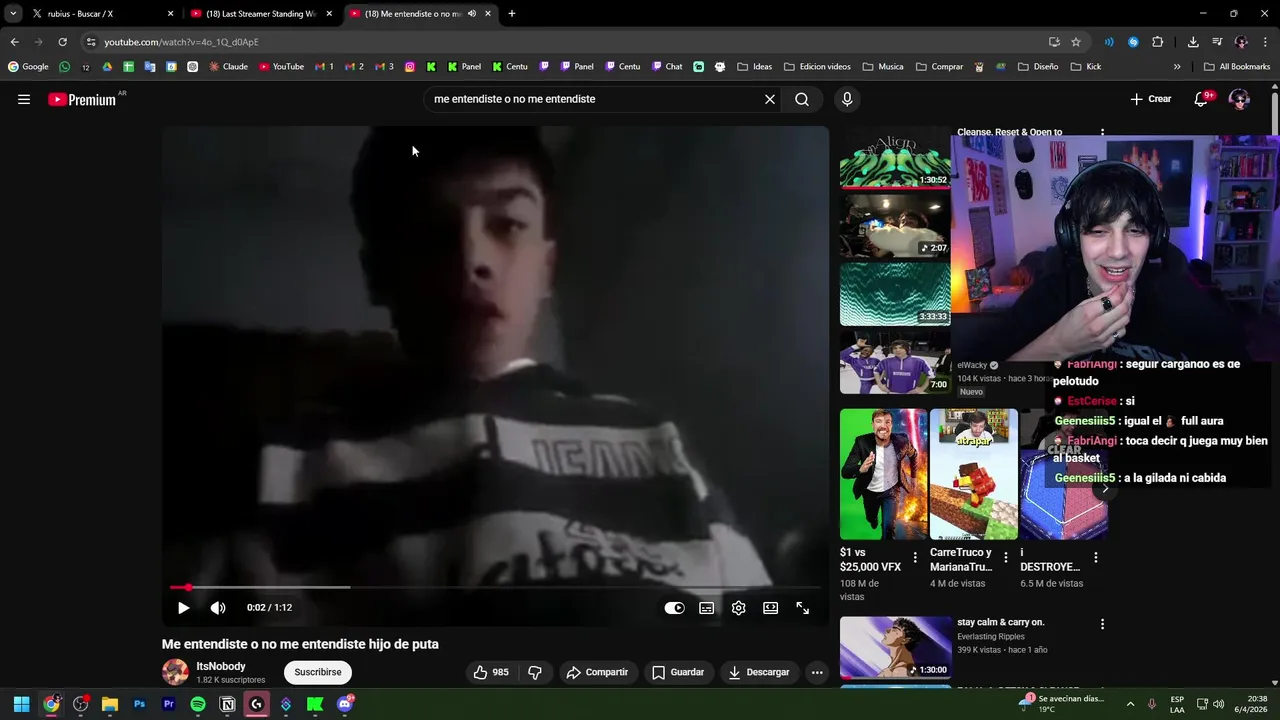Viewport: 1280px width, 720px height.
Task: Open Chrome downloads icon
Action: [x=1193, y=42]
